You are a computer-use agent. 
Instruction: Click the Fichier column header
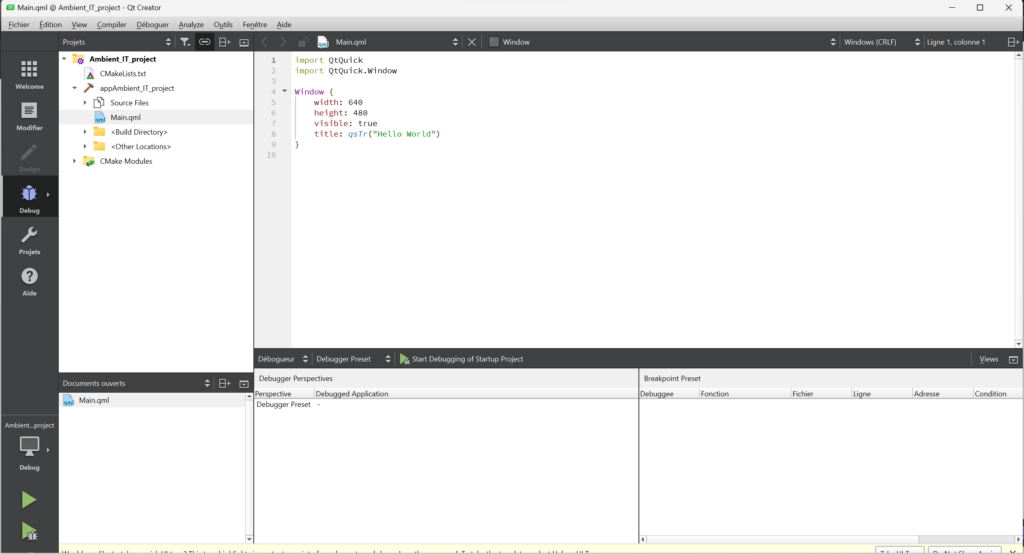point(820,394)
